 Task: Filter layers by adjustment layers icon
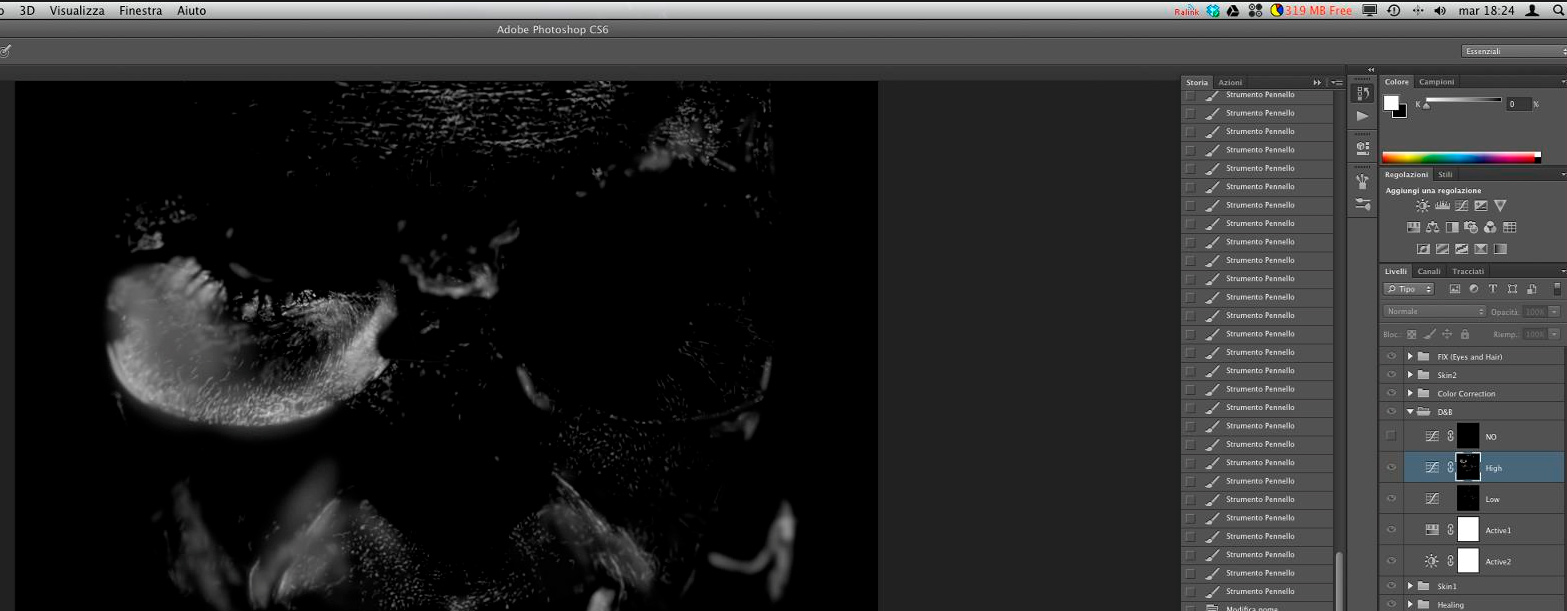1474,288
